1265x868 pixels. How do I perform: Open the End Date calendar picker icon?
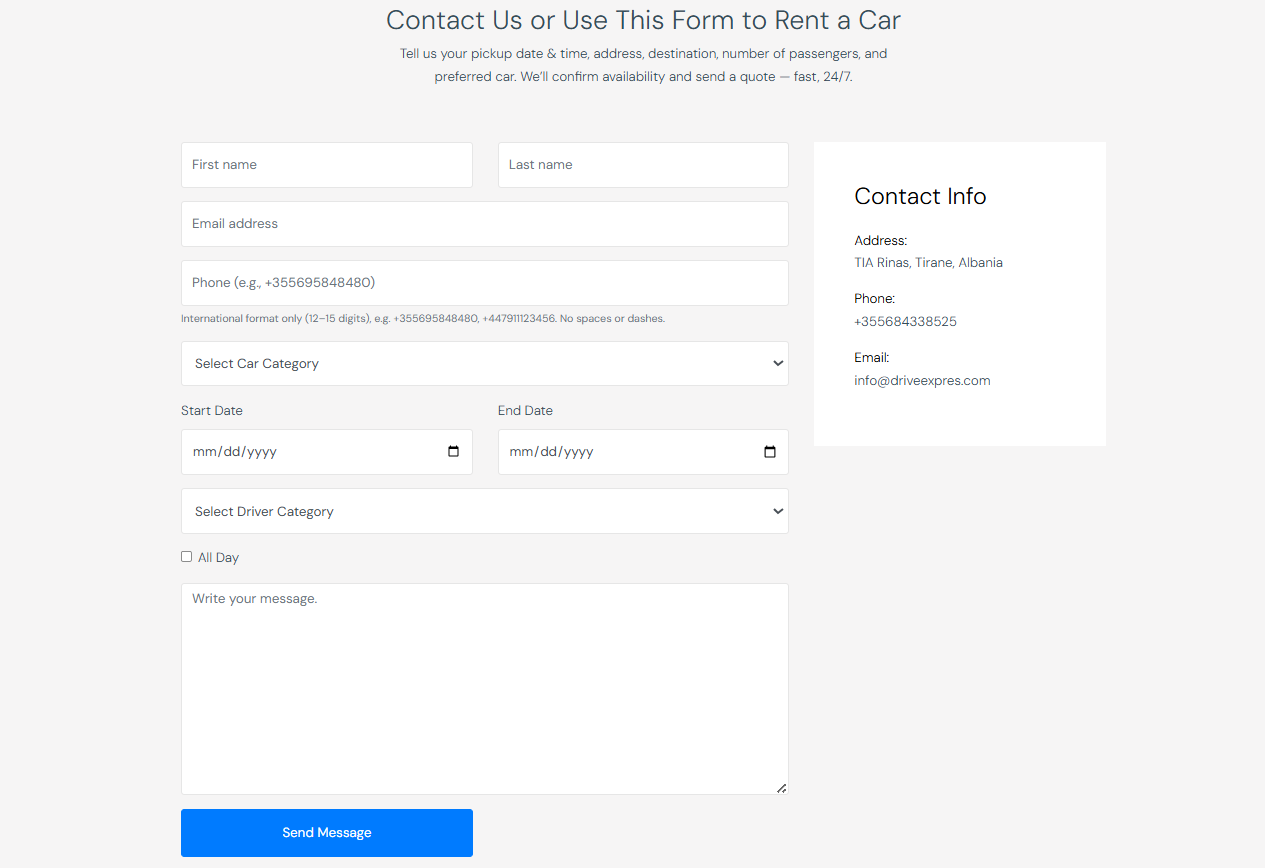[770, 452]
